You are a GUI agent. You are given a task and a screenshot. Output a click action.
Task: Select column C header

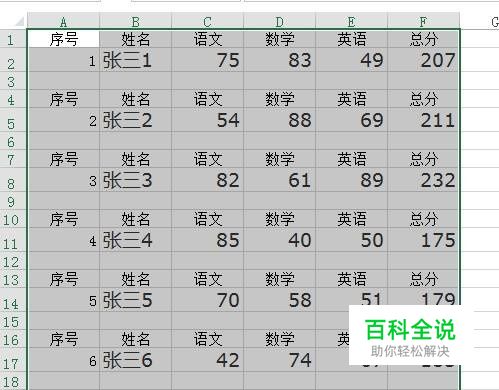[207, 22]
